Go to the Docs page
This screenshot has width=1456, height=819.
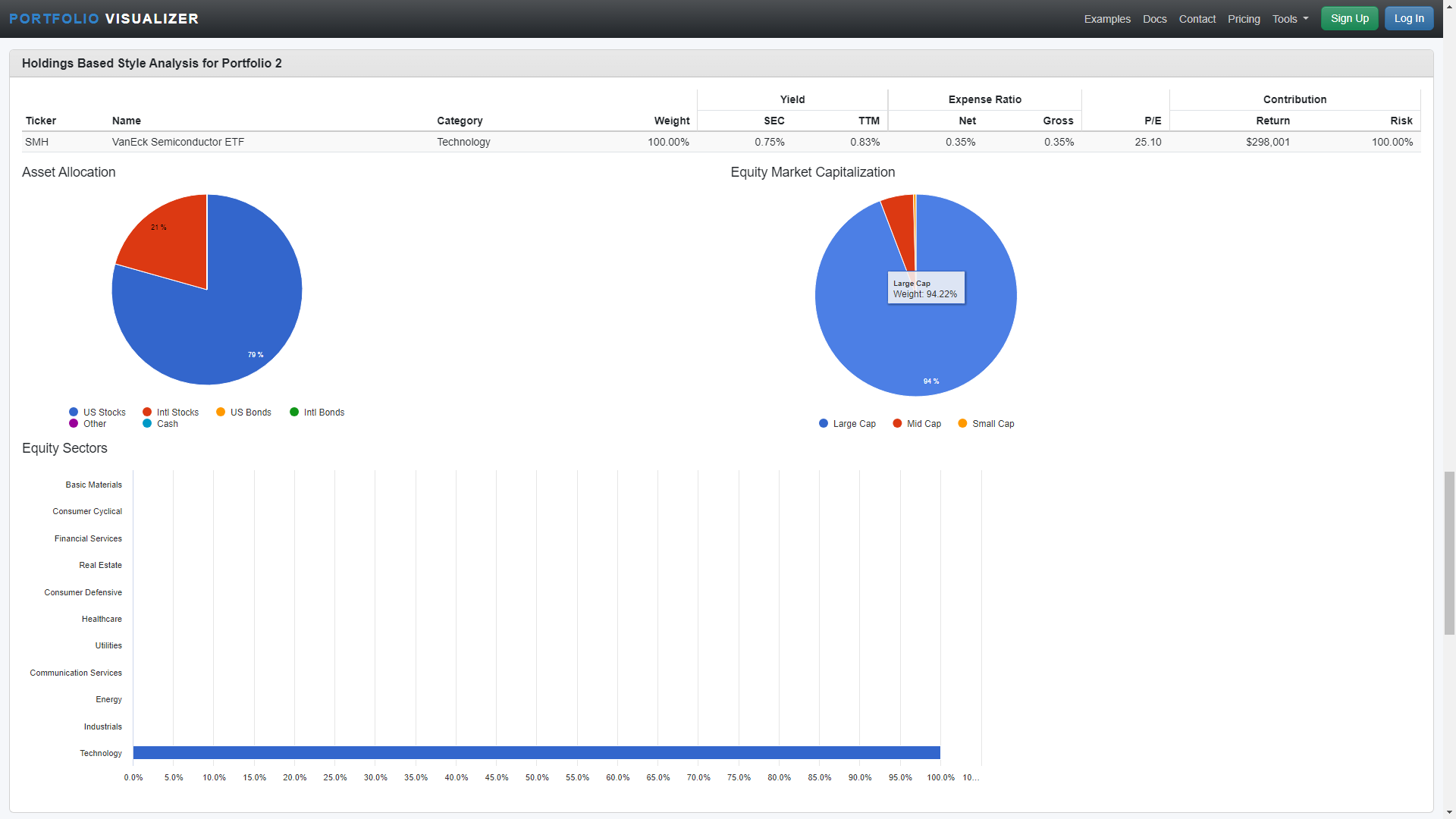[1154, 19]
